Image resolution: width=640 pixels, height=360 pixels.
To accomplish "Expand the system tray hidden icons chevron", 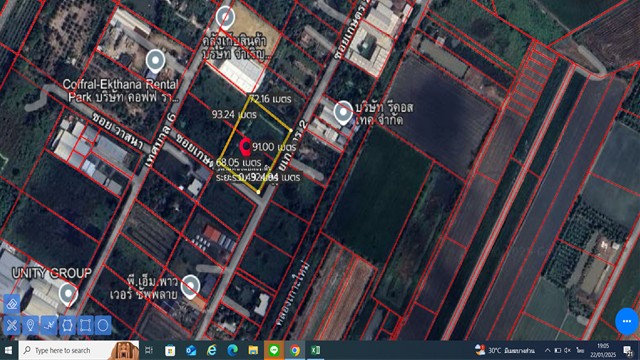I will 547,350.
